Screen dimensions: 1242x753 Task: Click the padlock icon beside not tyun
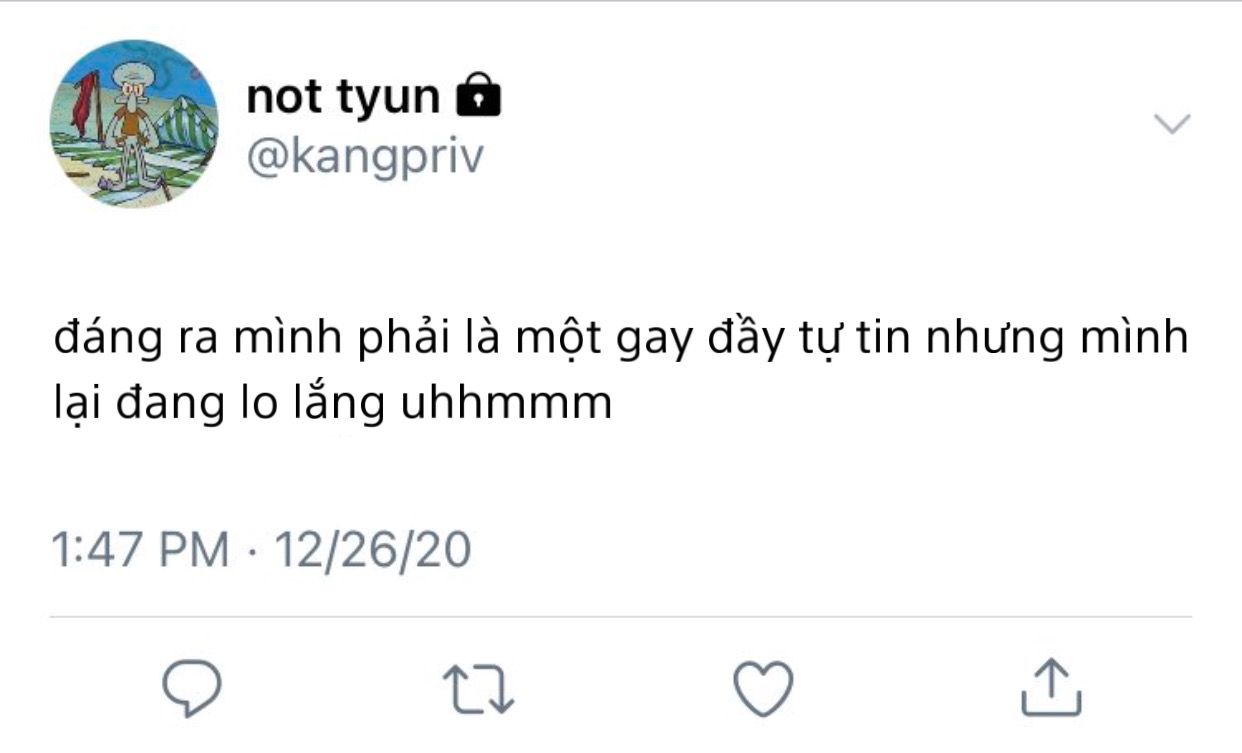coord(478,96)
